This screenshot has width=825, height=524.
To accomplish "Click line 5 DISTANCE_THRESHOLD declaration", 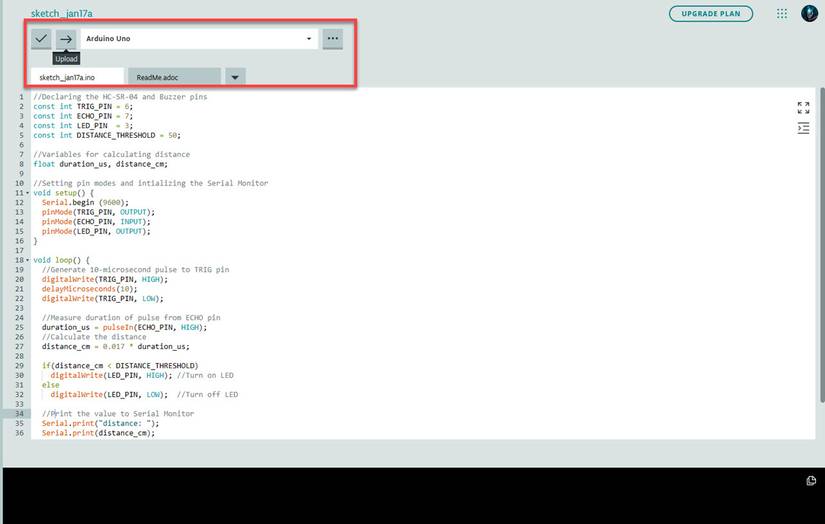I will [x=107, y=135].
